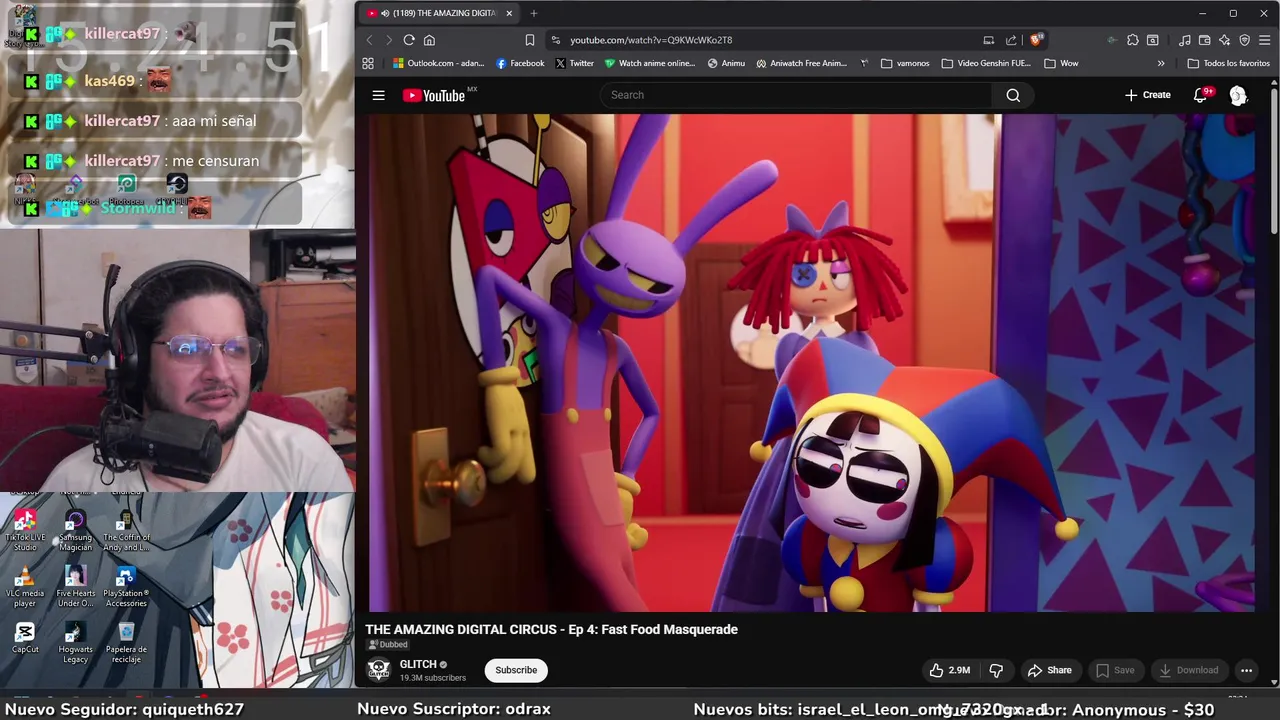1280x720 pixels.
Task: Click the YouTube search magnifier button
Action: (1013, 95)
